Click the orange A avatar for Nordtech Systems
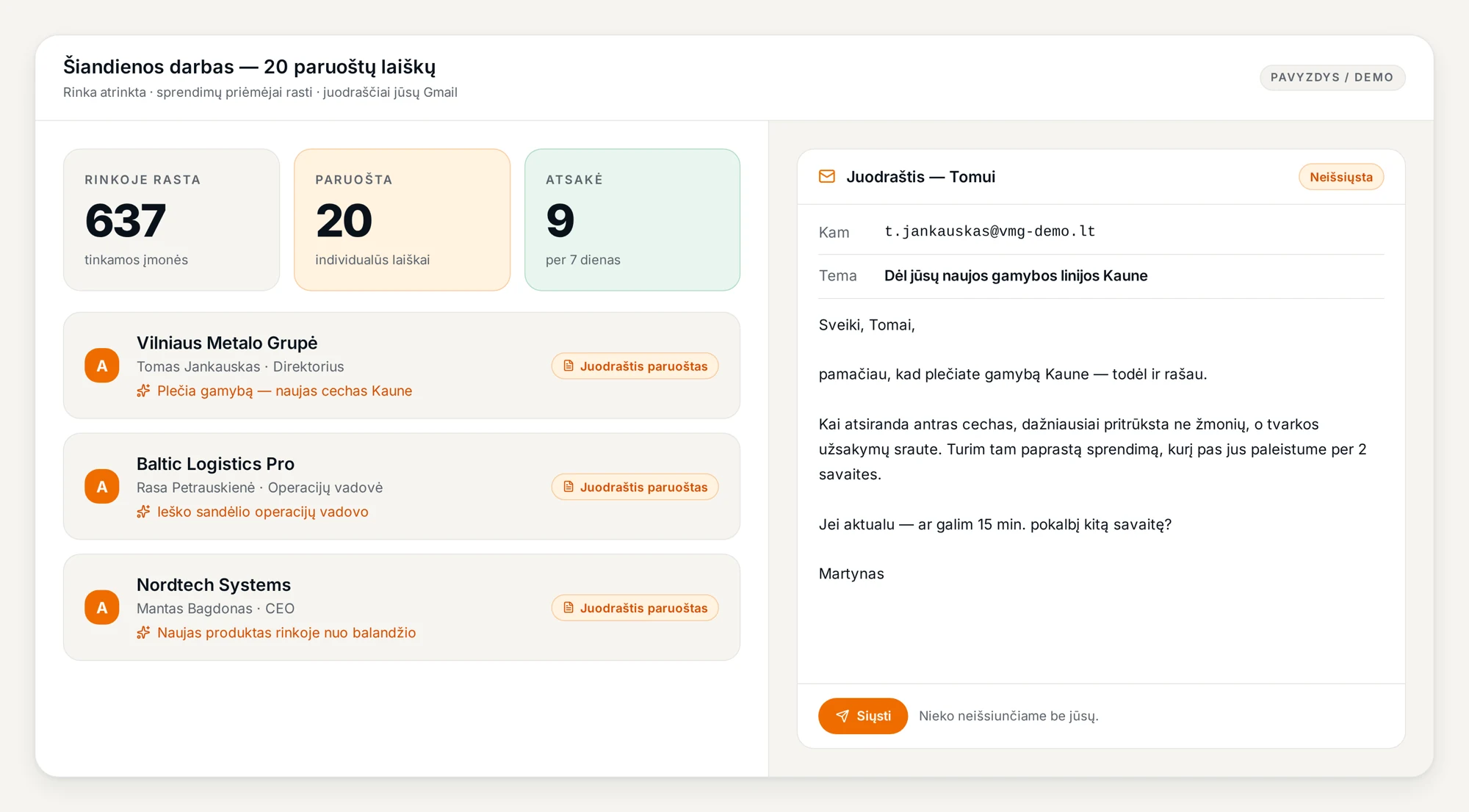This screenshot has height=812, width=1469. point(102,608)
